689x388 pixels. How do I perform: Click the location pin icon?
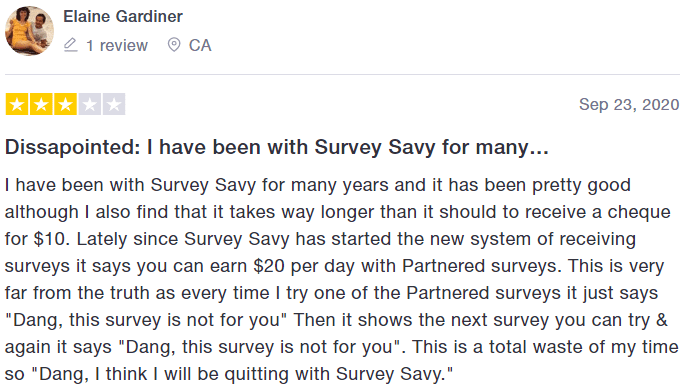click(174, 45)
